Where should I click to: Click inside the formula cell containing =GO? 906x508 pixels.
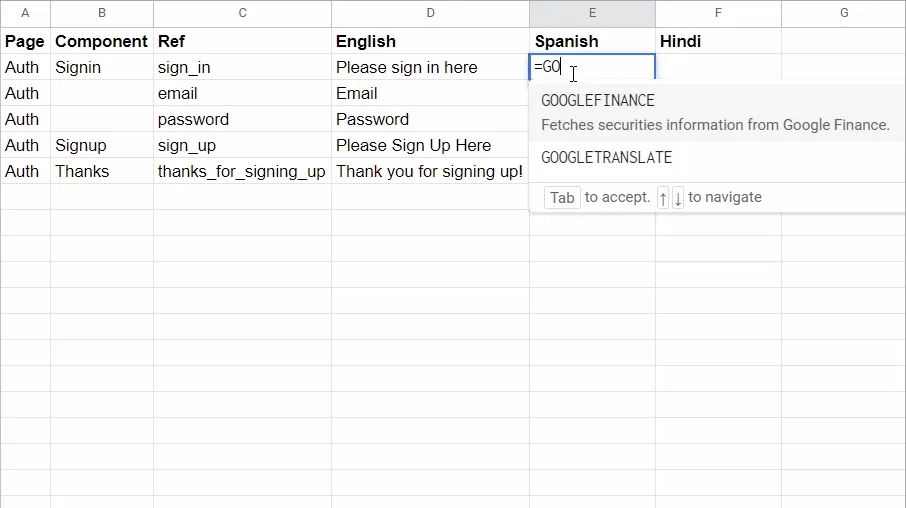[x=590, y=68]
